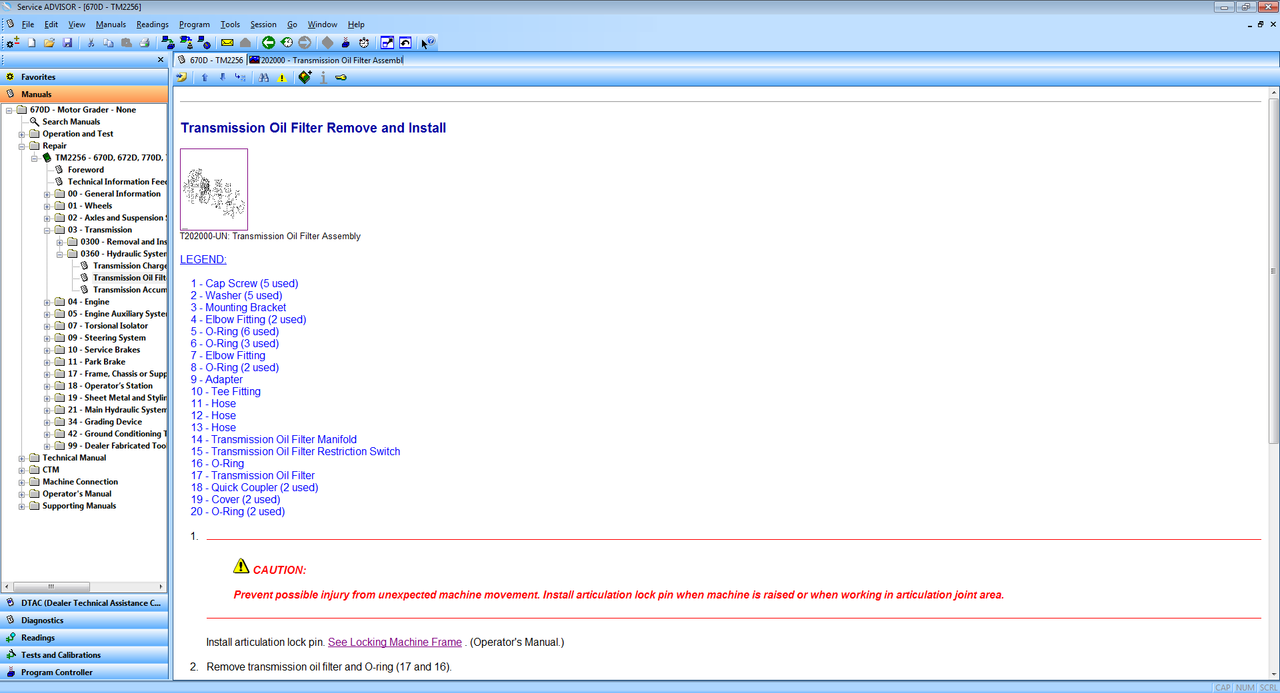Collapse the Repair folder node
The height and width of the screenshot is (693, 1280).
click(x=21, y=146)
